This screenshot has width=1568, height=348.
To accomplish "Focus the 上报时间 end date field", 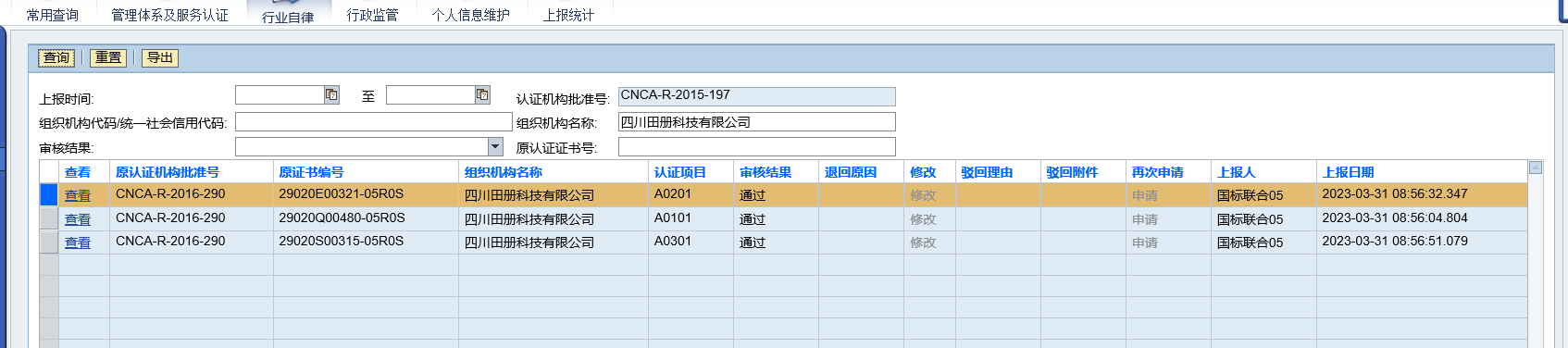I will click(x=430, y=94).
